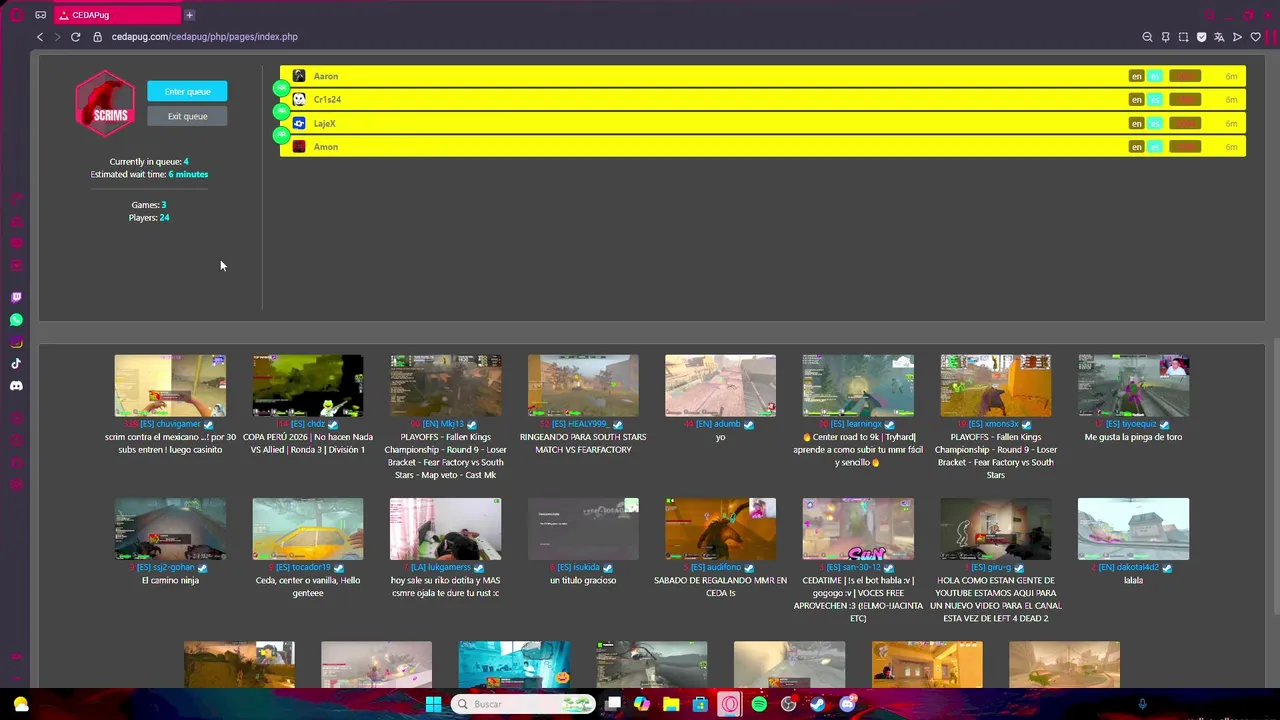Click the zoom out magnifier in toolbar
Viewport: 1280px width, 720px height.
(x=1147, y=37)
